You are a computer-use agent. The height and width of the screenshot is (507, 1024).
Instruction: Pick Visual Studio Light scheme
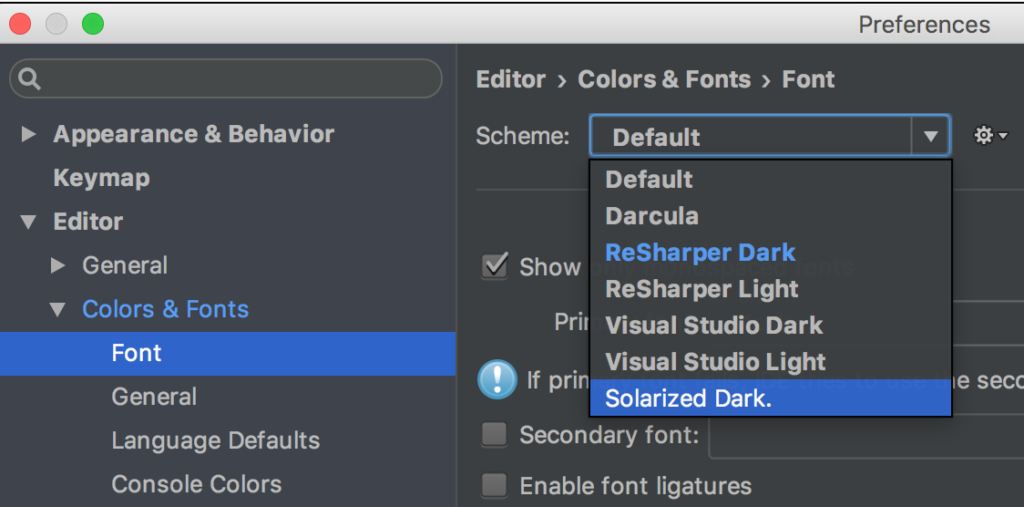tap(715, 362)
